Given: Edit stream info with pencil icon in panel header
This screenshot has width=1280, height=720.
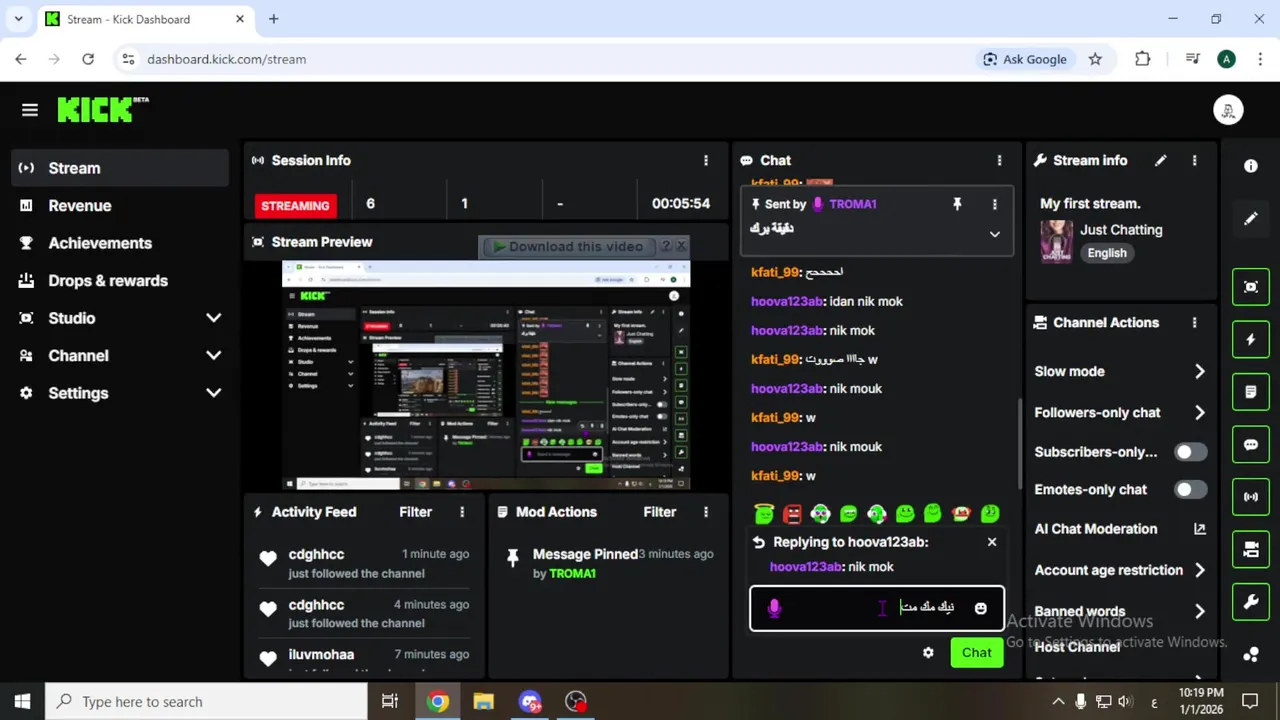Looking at the screenshot, I should pos(1160,160).
